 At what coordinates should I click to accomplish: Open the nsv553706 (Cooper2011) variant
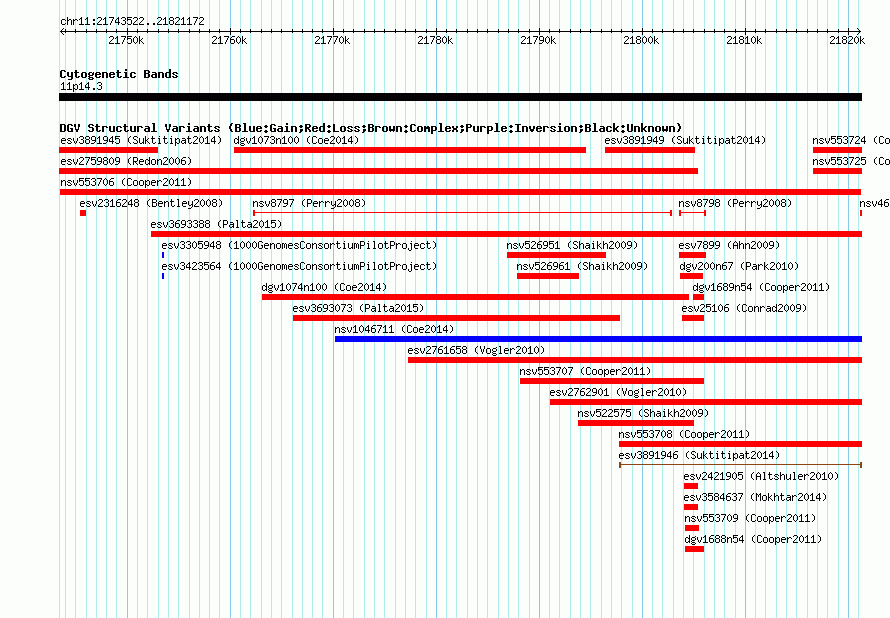460,192
